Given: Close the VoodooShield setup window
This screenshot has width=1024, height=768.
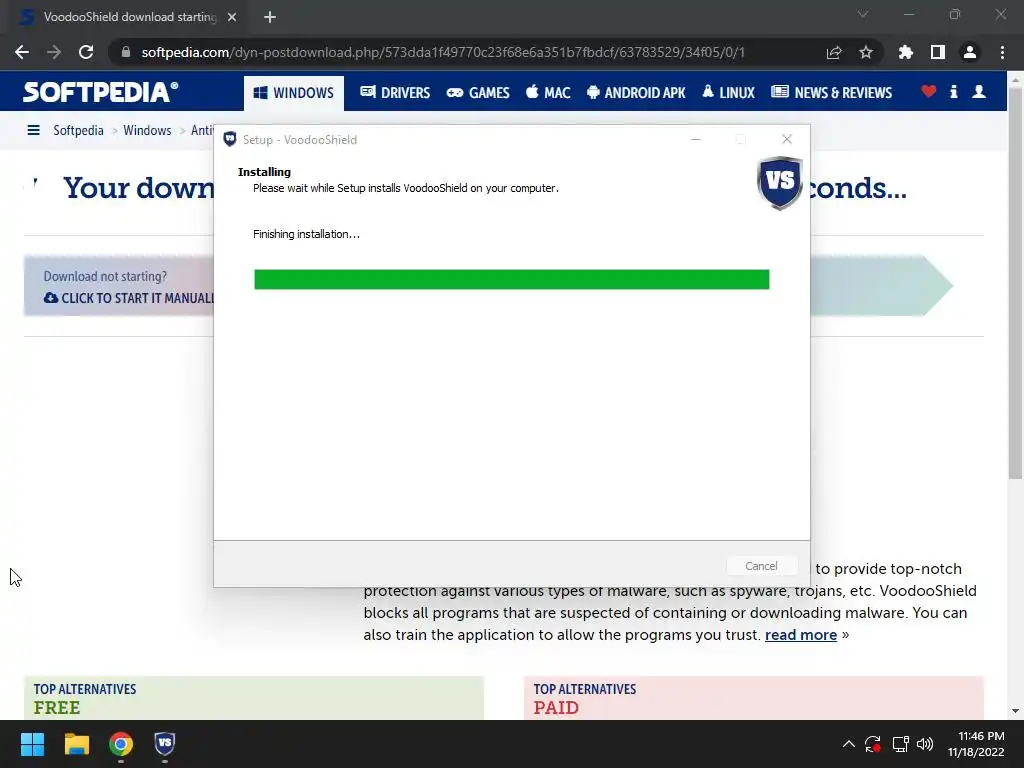Looking at the screenshot, I should 787,139.
